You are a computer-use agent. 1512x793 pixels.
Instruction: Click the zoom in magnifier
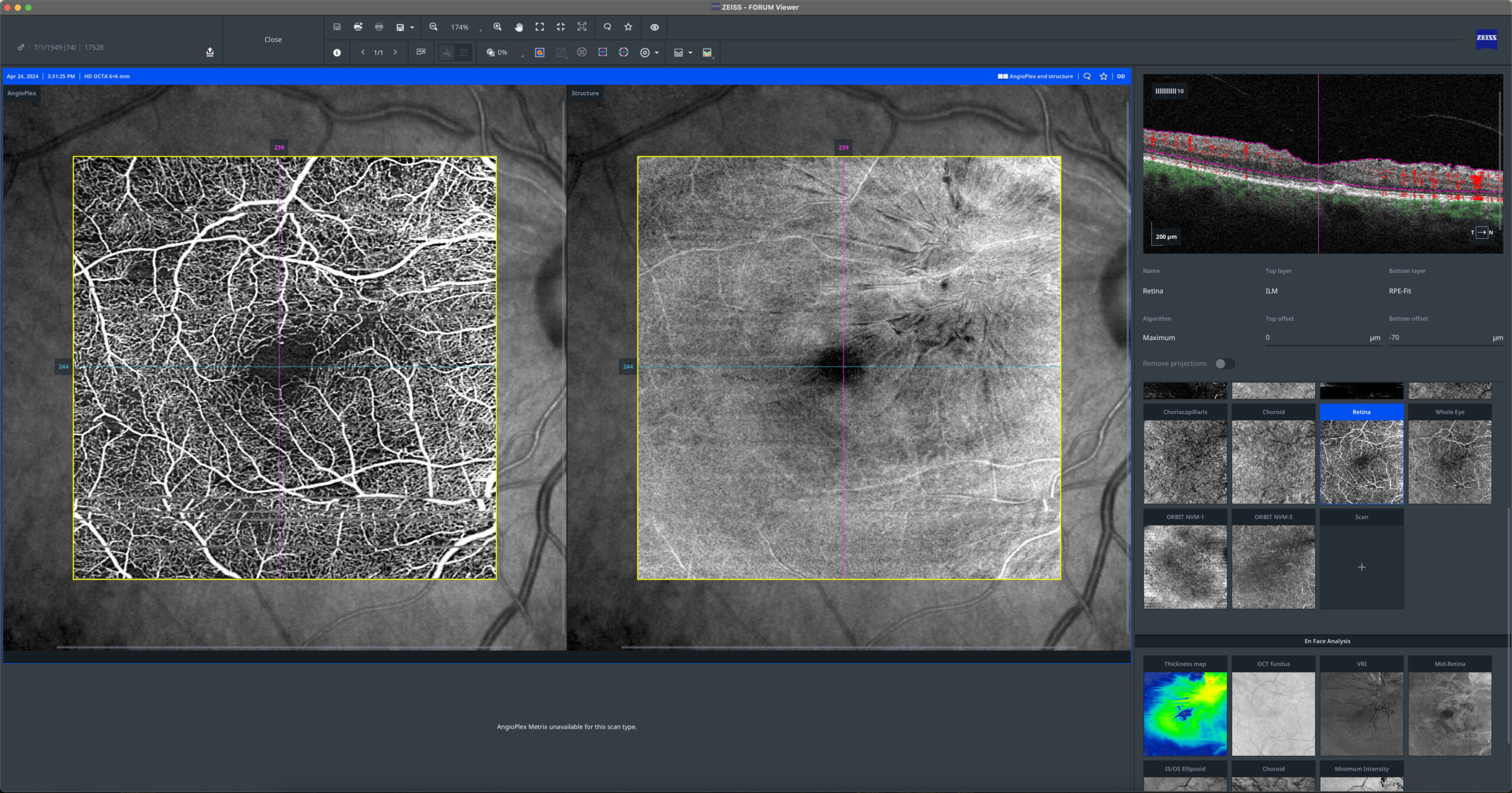click(497, 27)
